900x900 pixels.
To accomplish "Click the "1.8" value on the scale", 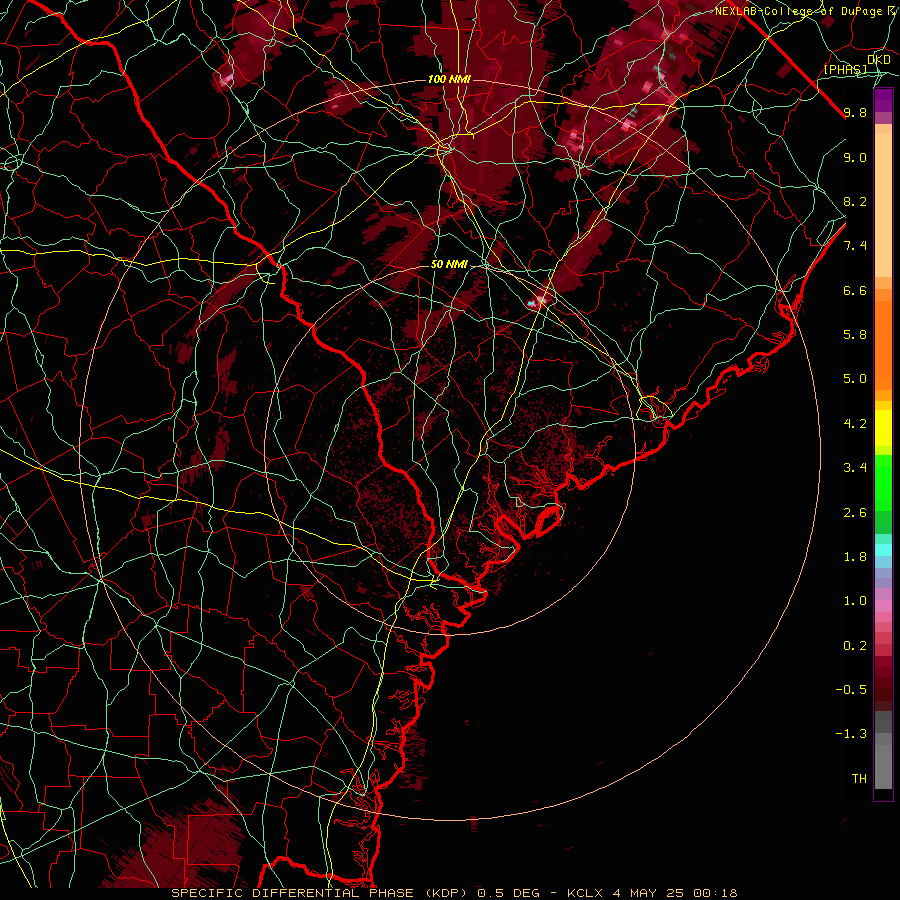I will tap(855, 557).
